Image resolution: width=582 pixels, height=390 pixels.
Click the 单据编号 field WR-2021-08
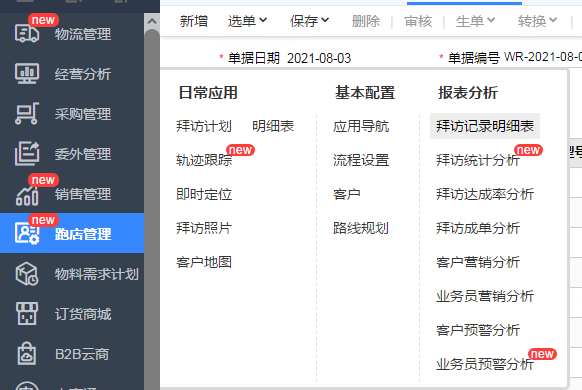coord(543,58)
